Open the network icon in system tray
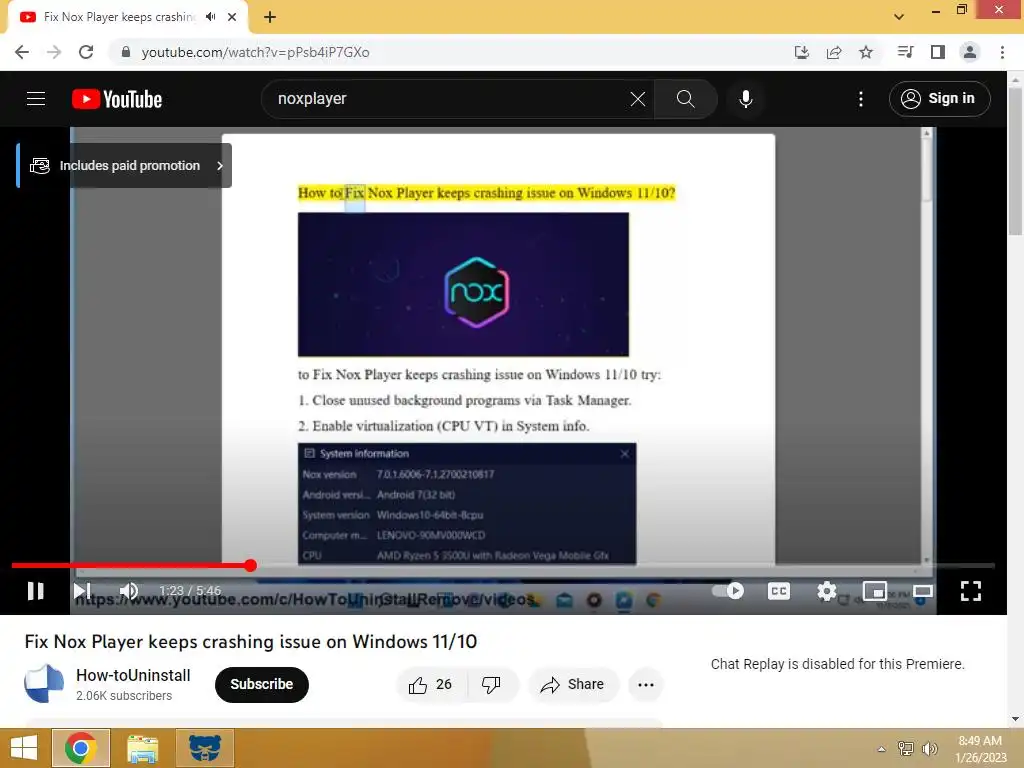The image size is (1024, 768). (906, 748)
